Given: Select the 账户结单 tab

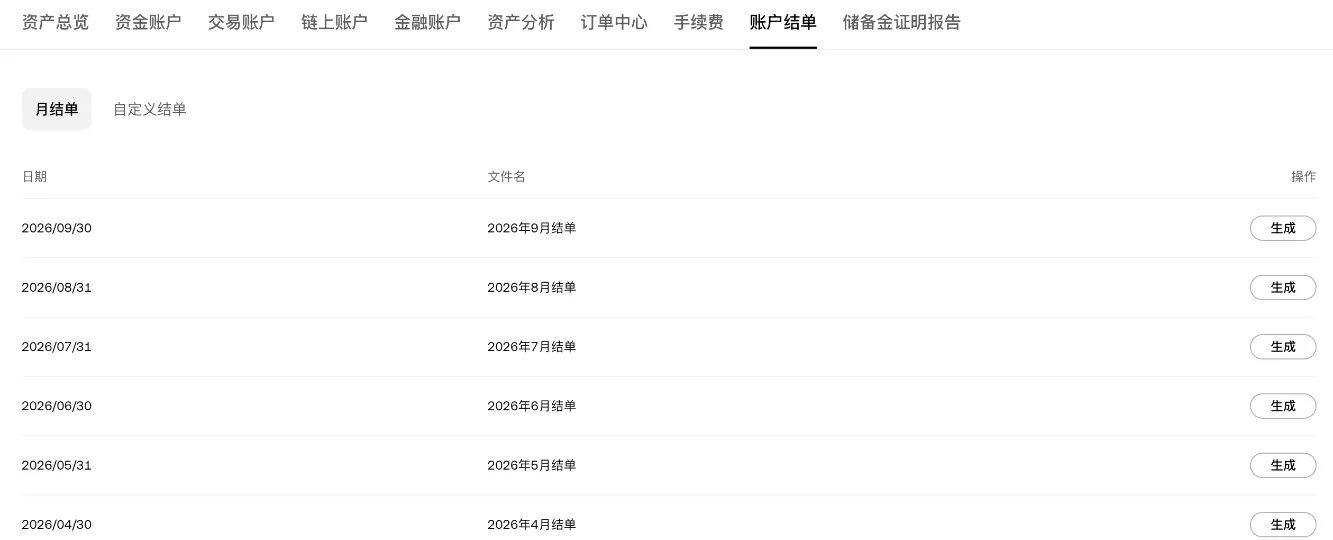Looking at the screenshot, I should 783,22.
